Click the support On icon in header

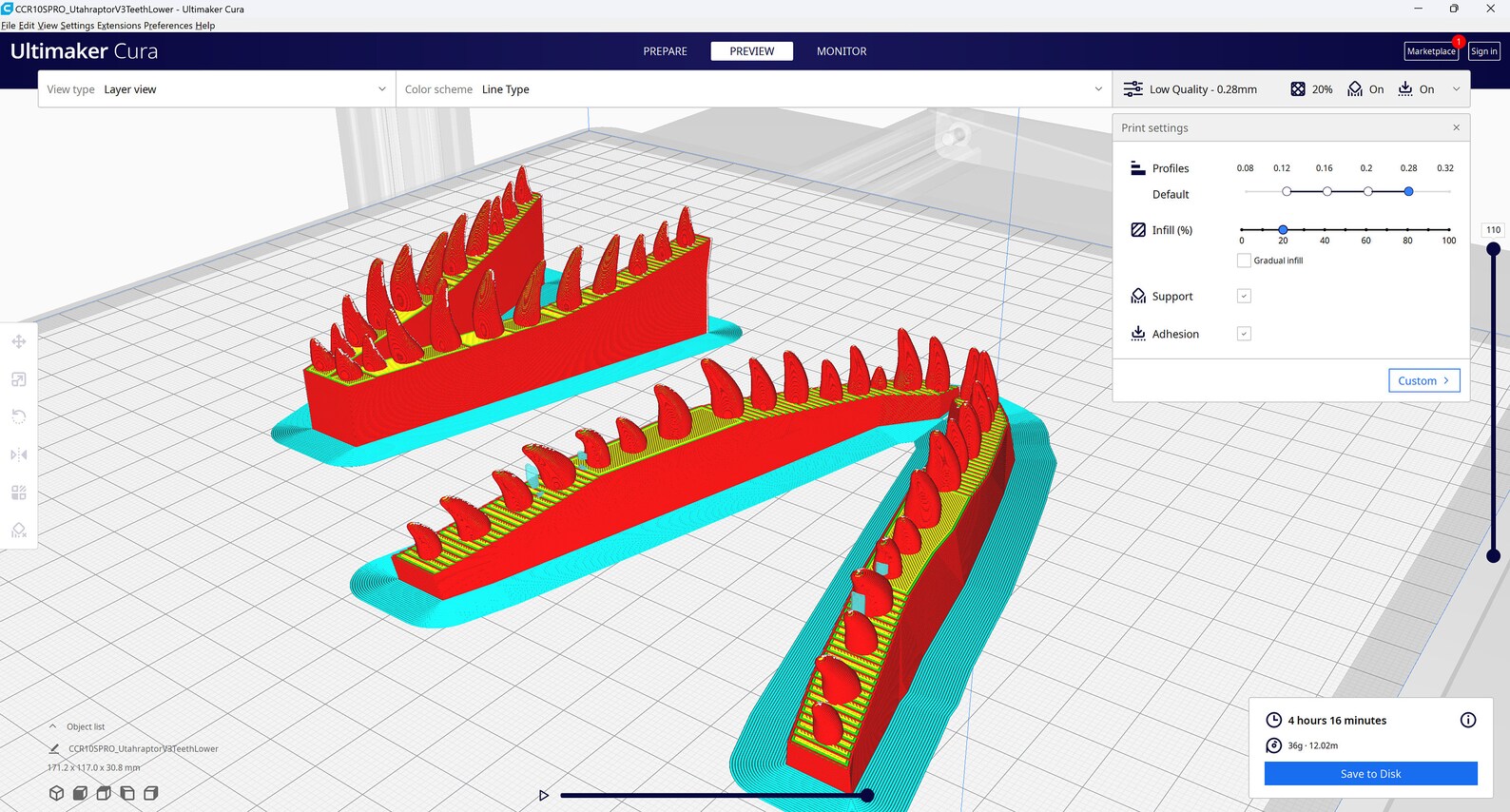[x=1355, y=89]
